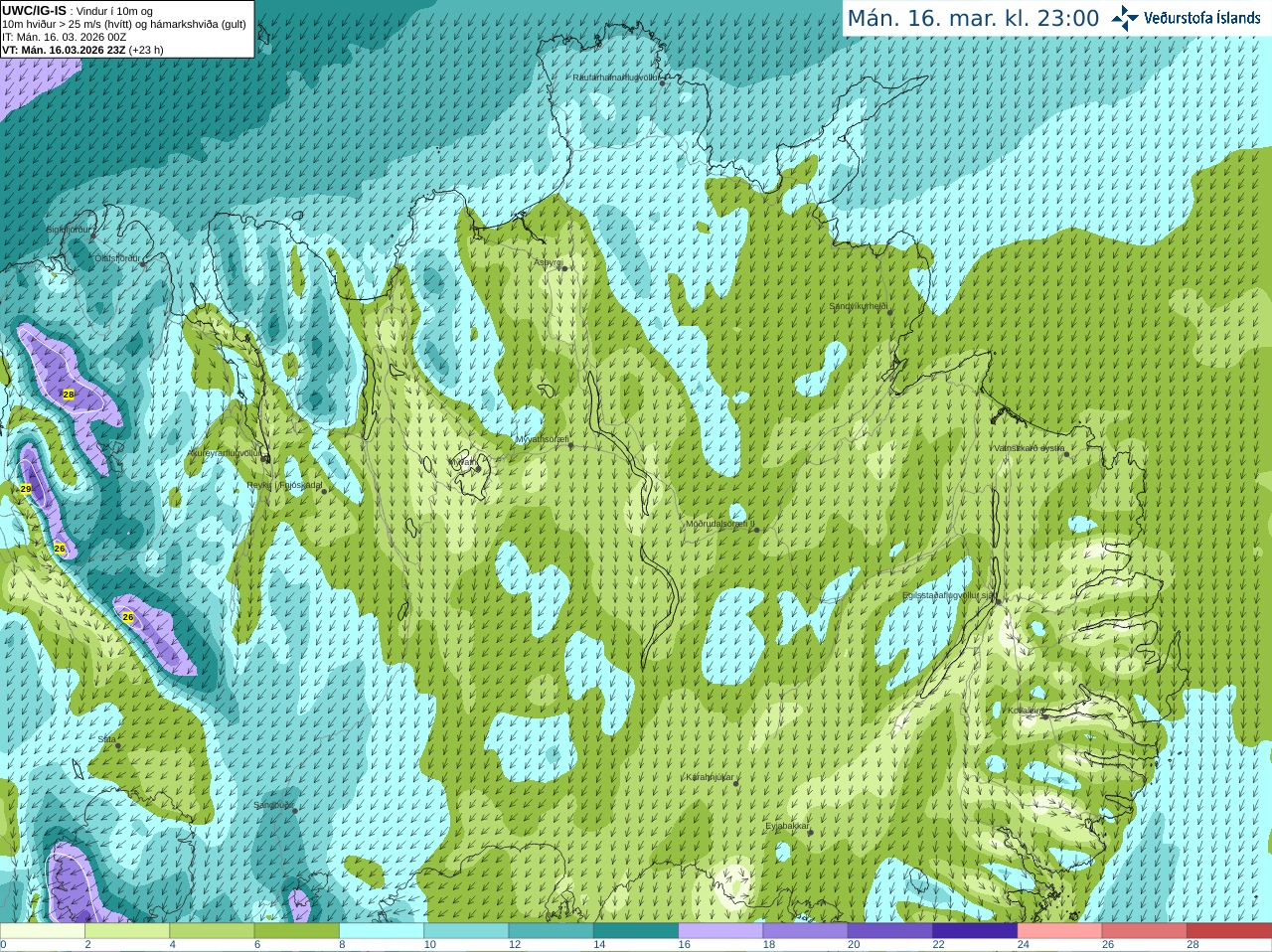Click the Kárahnjúkar station dot
Screen dimensions: 1272x952
coord(736,783)
